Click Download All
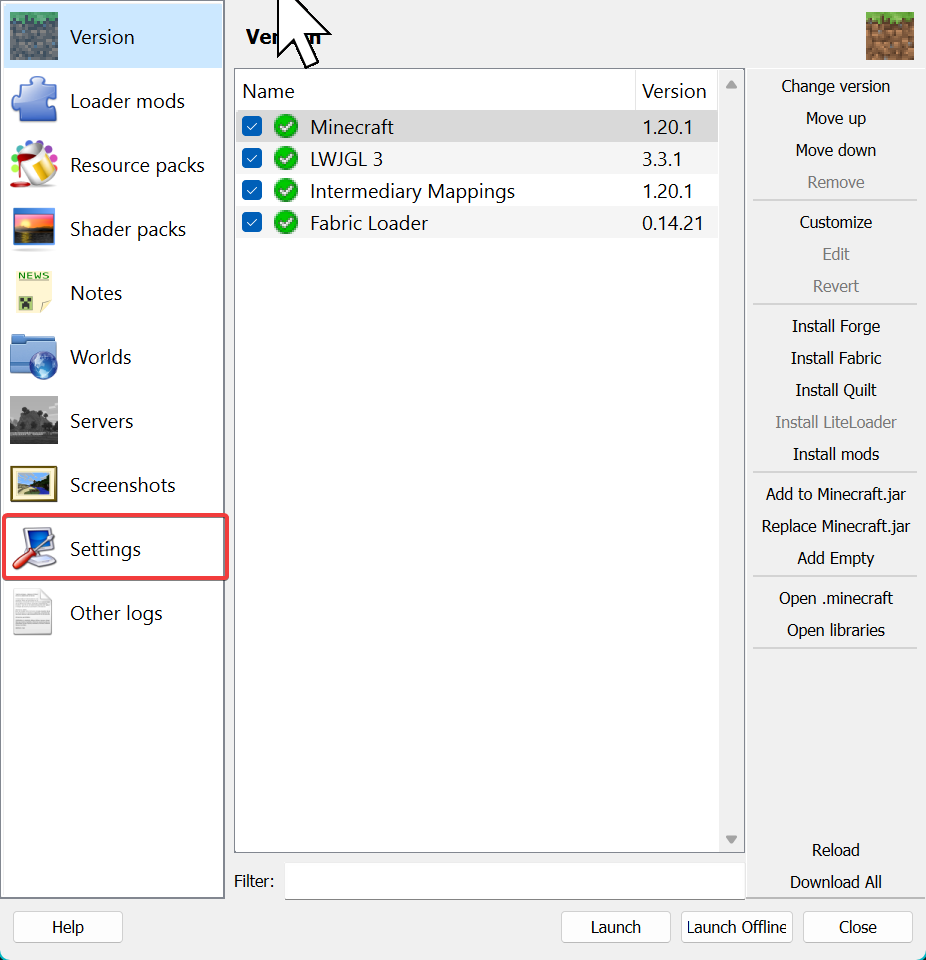The height and width of the screenshot is (960, 926). [835, 882]
